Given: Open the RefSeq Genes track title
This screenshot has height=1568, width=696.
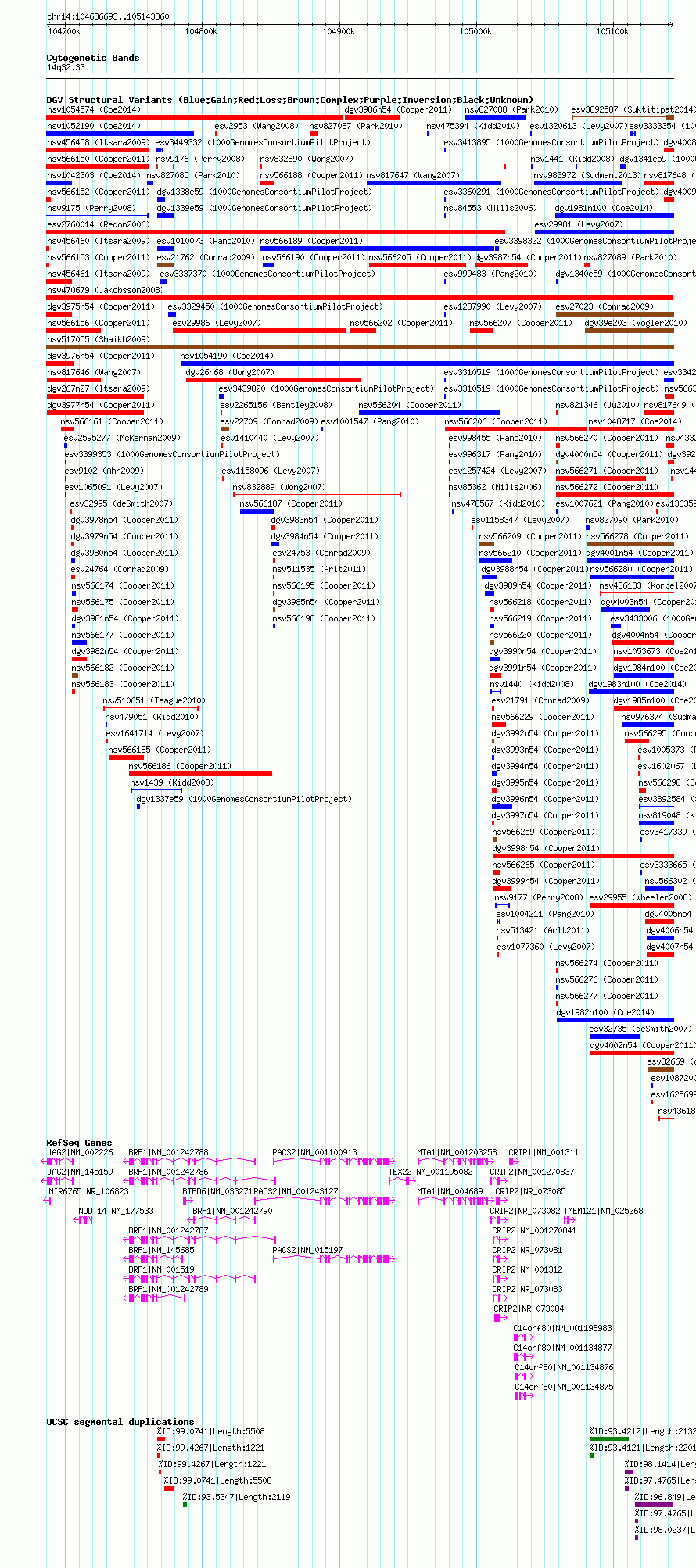Looking at the screenshot, I should (x=79, y=1143).
